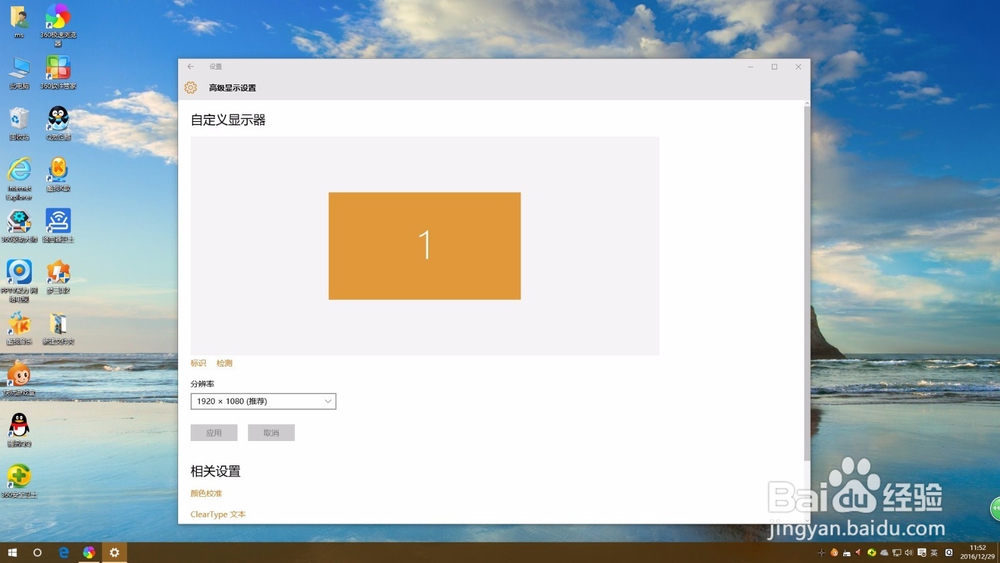The image size is (1000, 563).
Task: Open the 360 green plus desktop icon
Action: coord(19,481)
